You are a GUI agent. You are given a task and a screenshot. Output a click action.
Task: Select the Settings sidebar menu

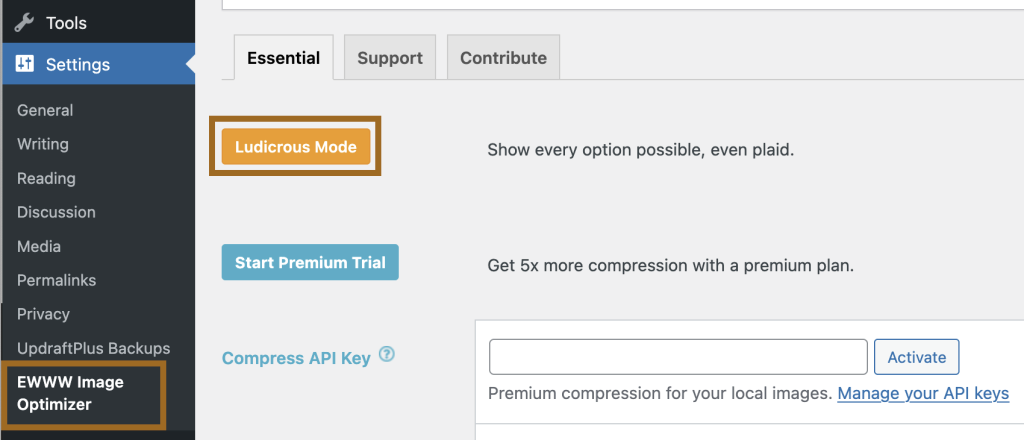(x=78, y=65)
